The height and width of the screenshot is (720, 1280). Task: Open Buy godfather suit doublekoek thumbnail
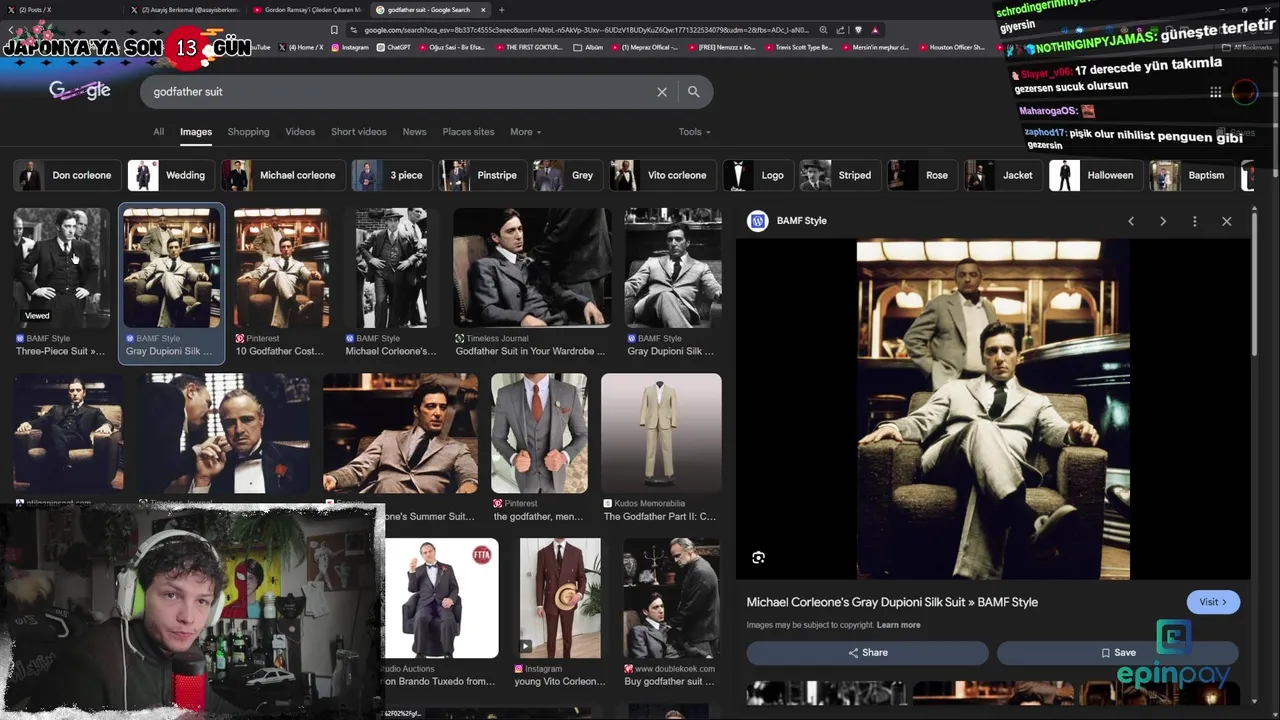671,598
